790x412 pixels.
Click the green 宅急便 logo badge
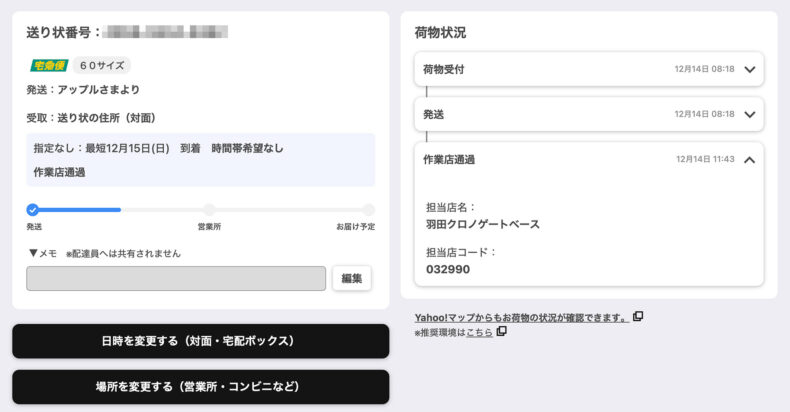pos(49,66)
